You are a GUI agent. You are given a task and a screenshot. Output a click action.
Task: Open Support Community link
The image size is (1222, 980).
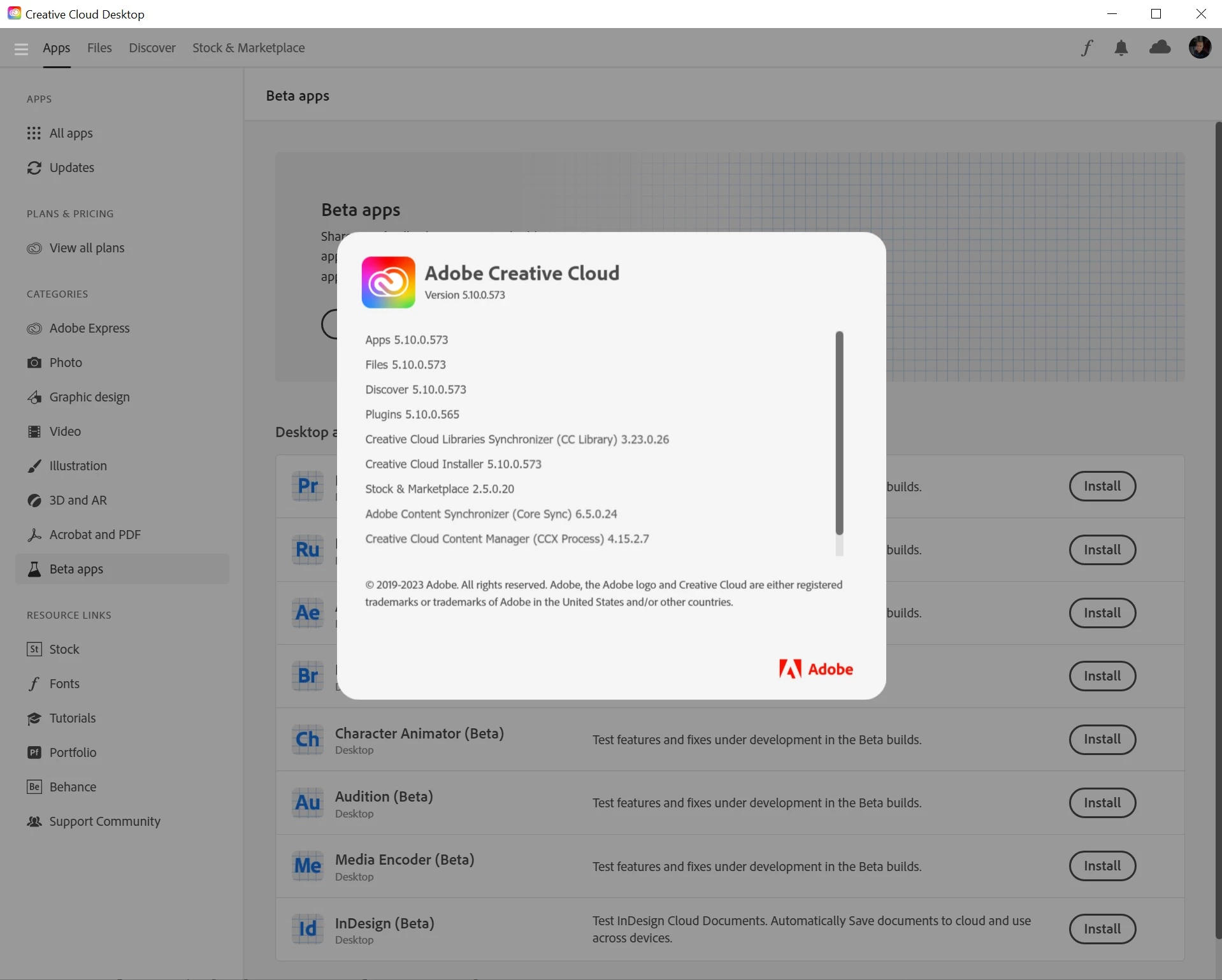pos(122,821)
